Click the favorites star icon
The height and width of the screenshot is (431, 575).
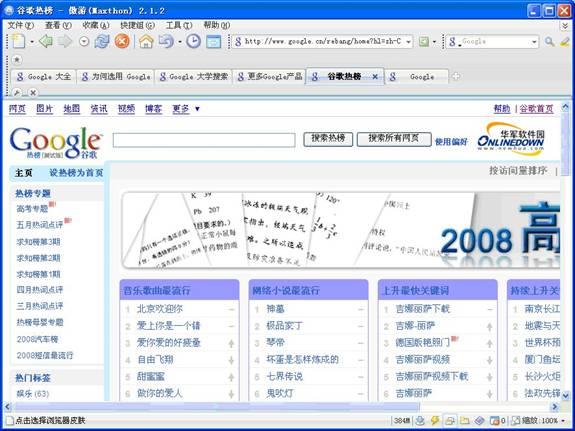(17, 59)
